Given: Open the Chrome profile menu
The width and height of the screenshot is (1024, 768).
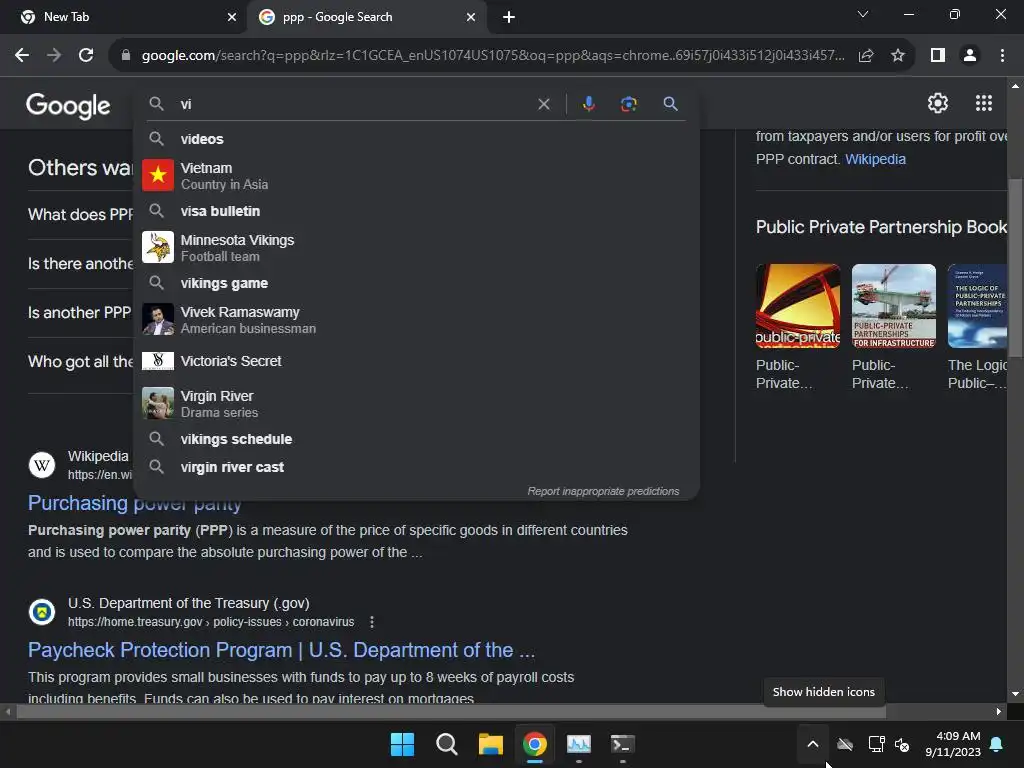Looking at the screenshot, I should coord(970,56).
